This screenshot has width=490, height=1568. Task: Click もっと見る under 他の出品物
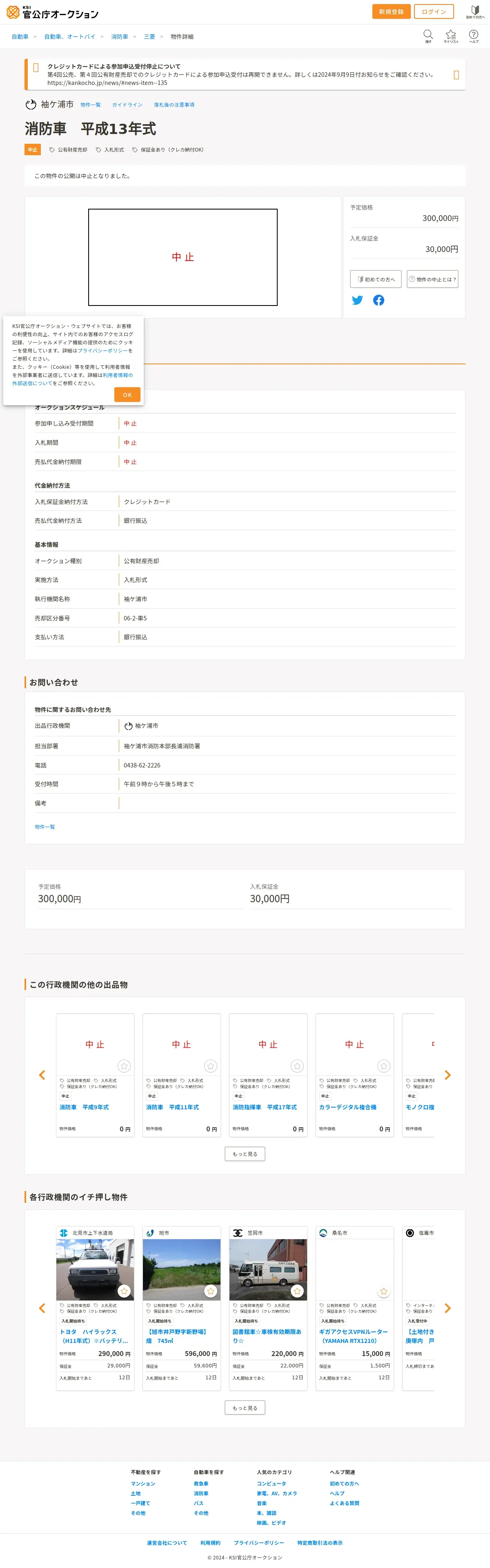pyautogui.click(x=245, y=1154)
